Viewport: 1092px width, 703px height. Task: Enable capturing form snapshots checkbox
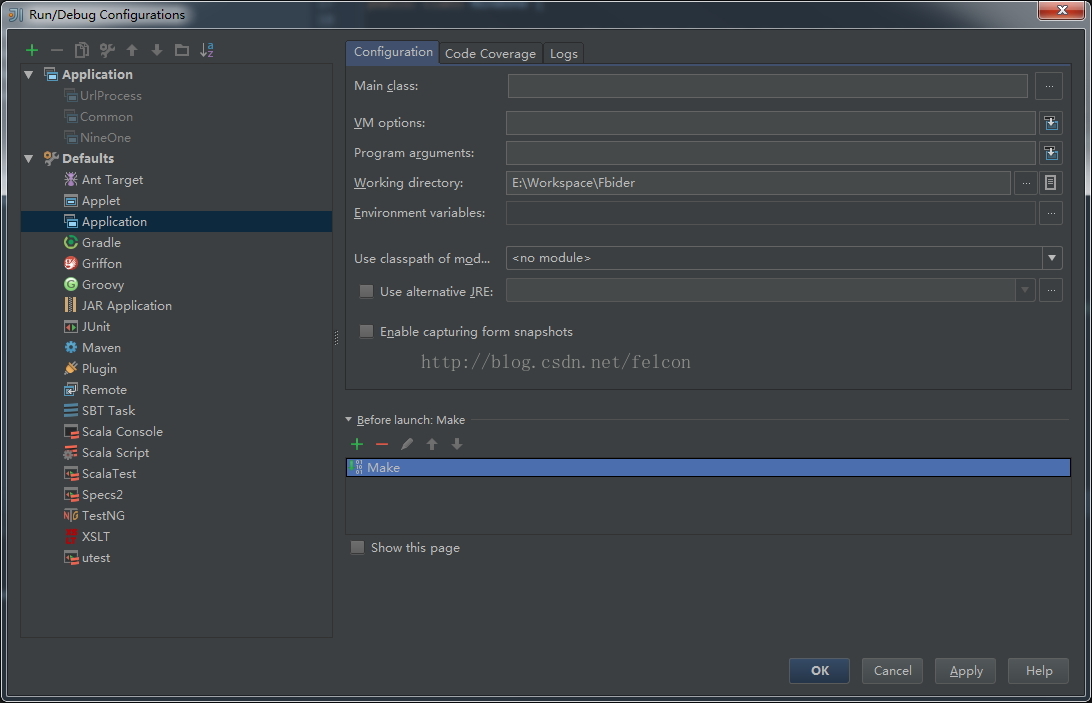366,332
